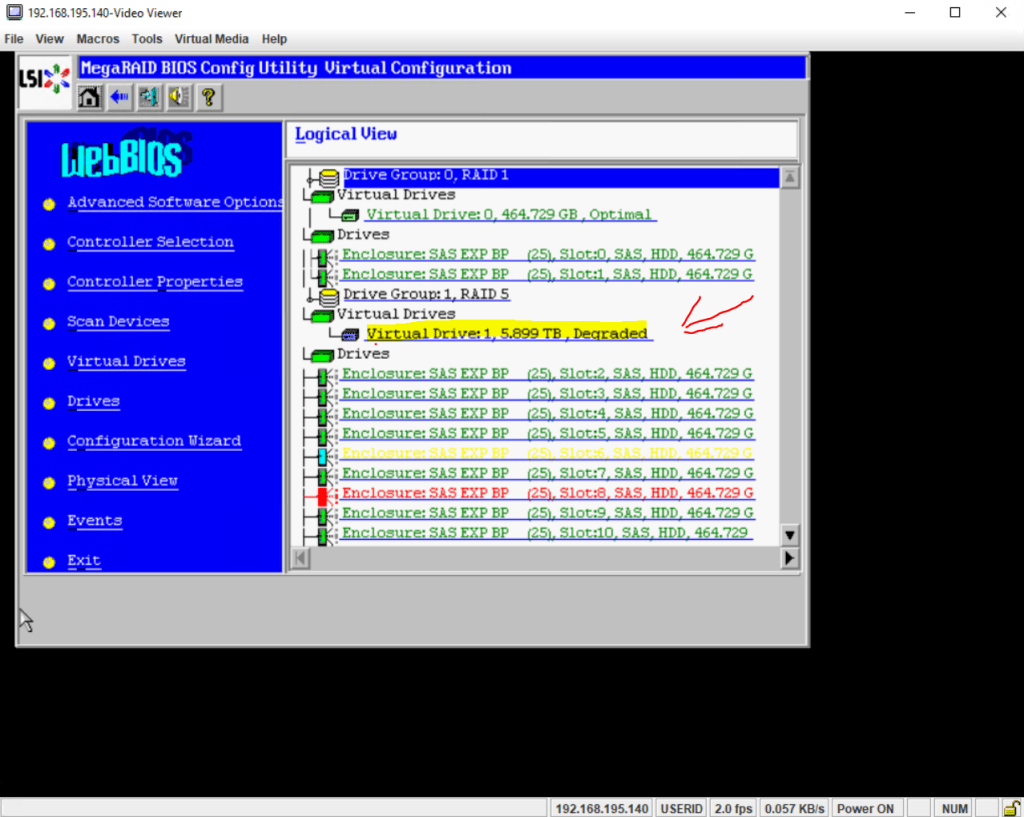Screen dimensions: 1024x817
Task: Select the Slot:9 enclosure drive entry
Action: [547, 513]
